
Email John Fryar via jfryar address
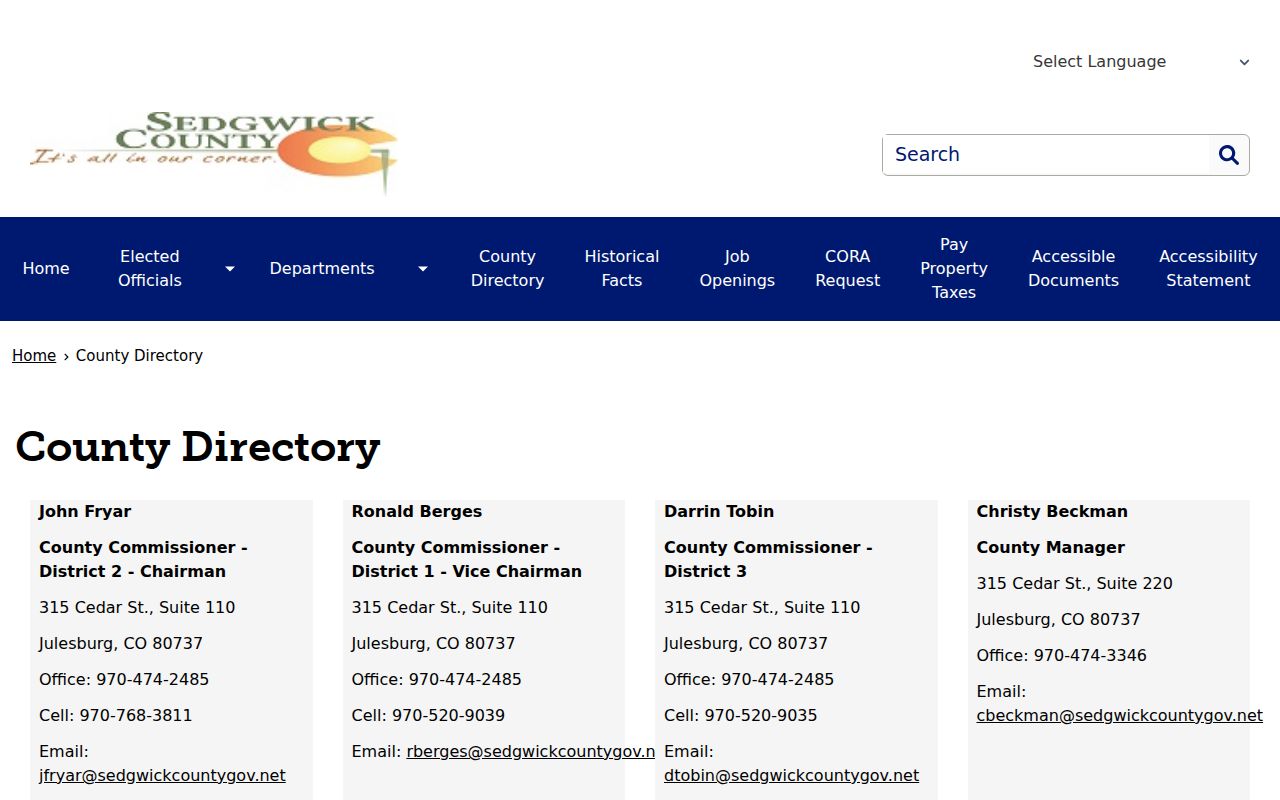pyautogui.click(x=162, y=776)
